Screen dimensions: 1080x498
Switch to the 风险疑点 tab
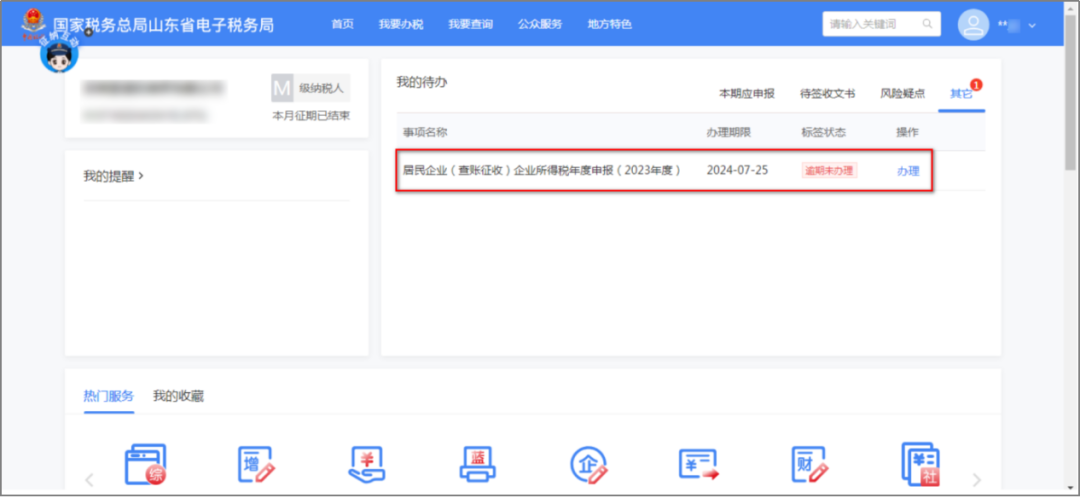coord(902,94)
